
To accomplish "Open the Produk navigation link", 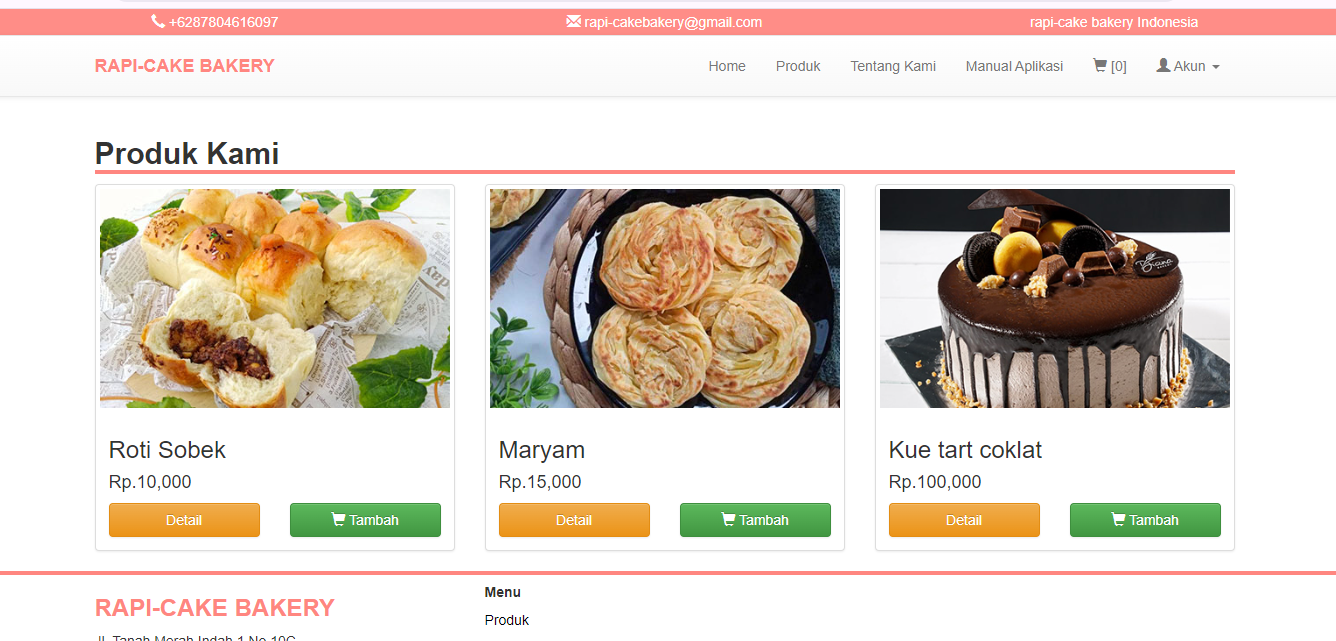I will tap(798, 66).
